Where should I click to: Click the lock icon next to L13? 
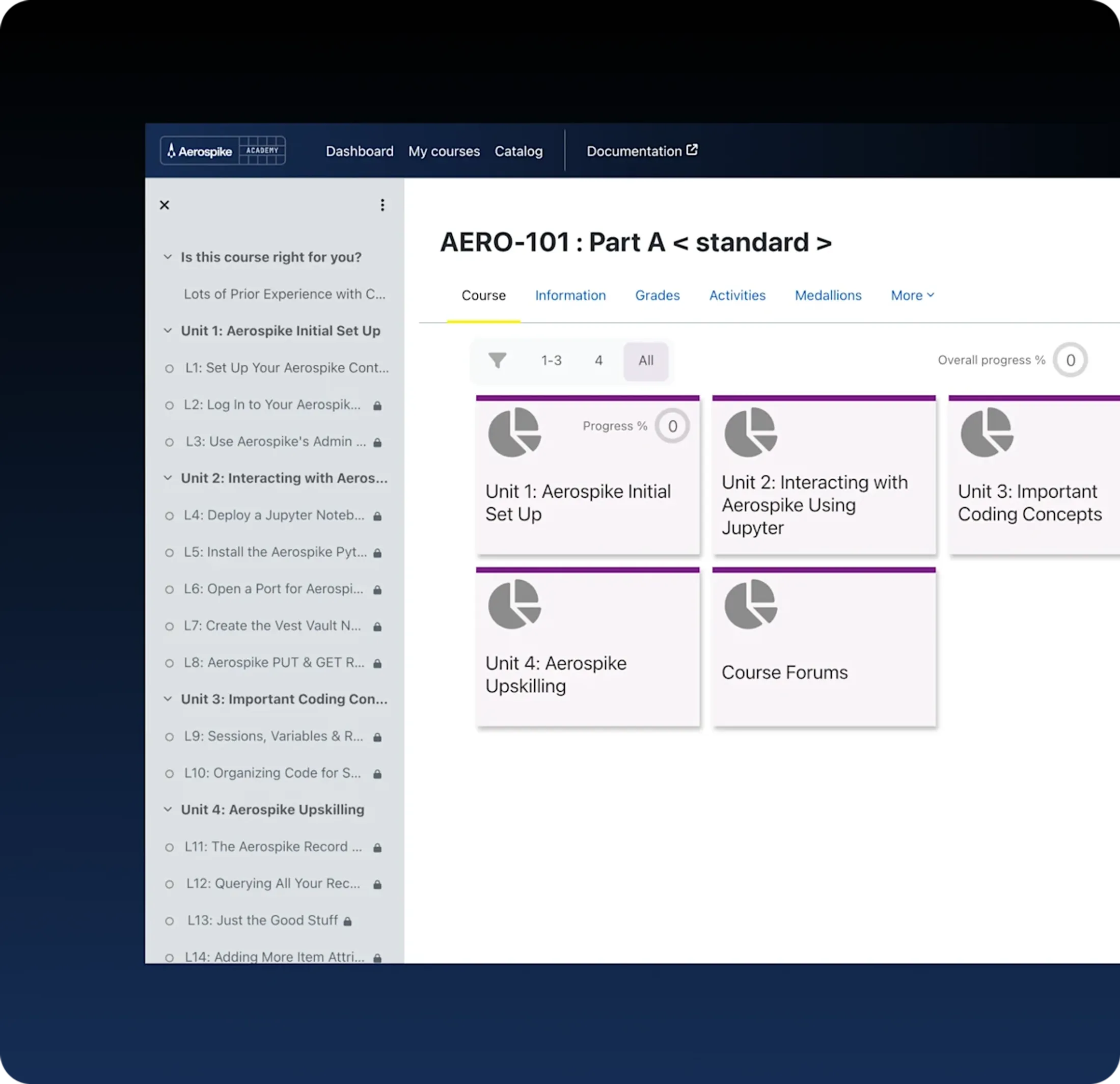[347, 921]
